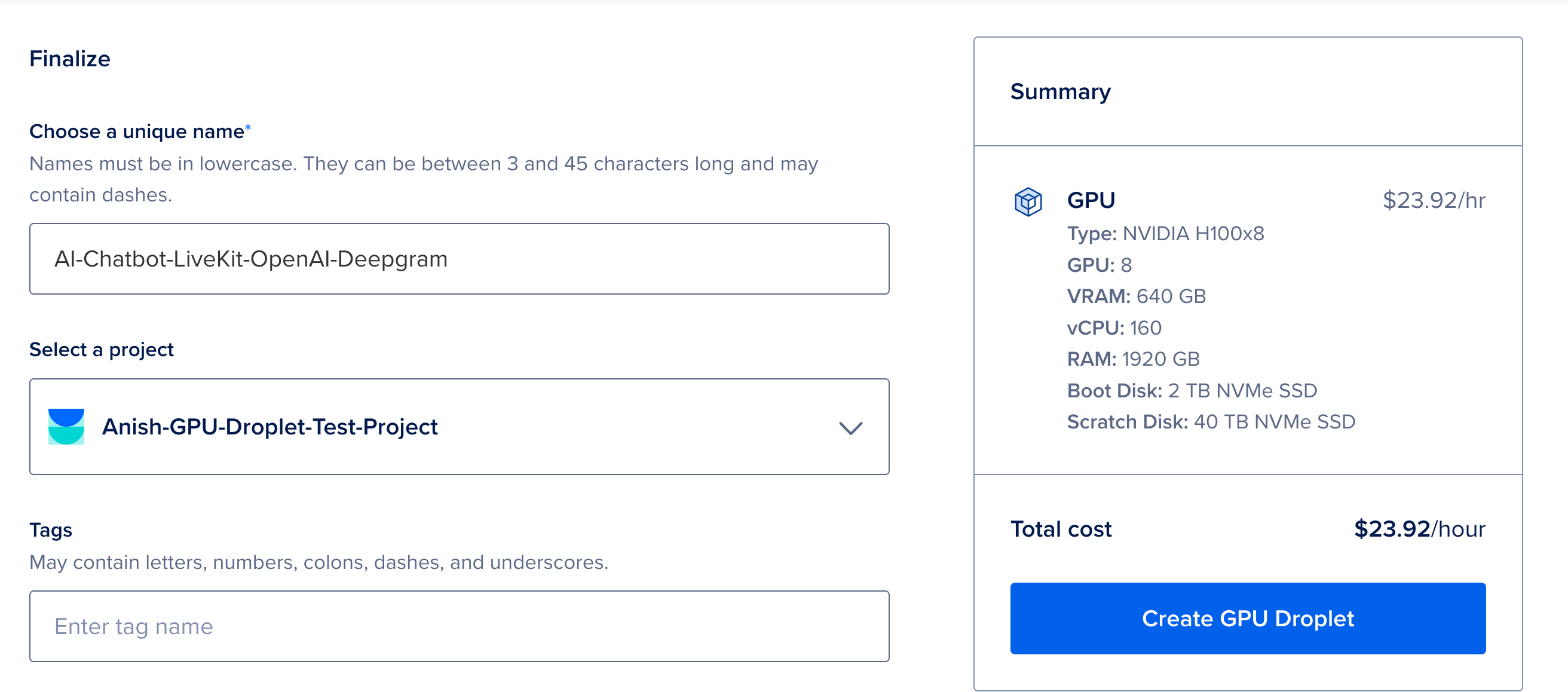Click the Total cost label
This screenshot has height=692, width=1568.
[1061, 529]
